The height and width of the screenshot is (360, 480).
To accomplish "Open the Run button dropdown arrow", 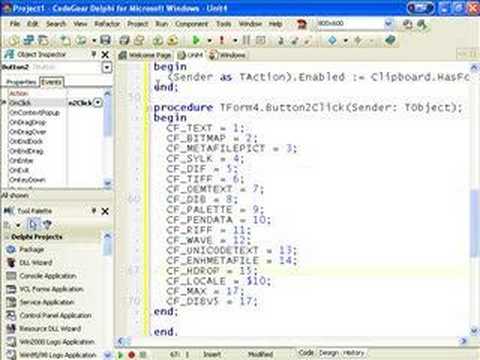I will pos(210,41).
